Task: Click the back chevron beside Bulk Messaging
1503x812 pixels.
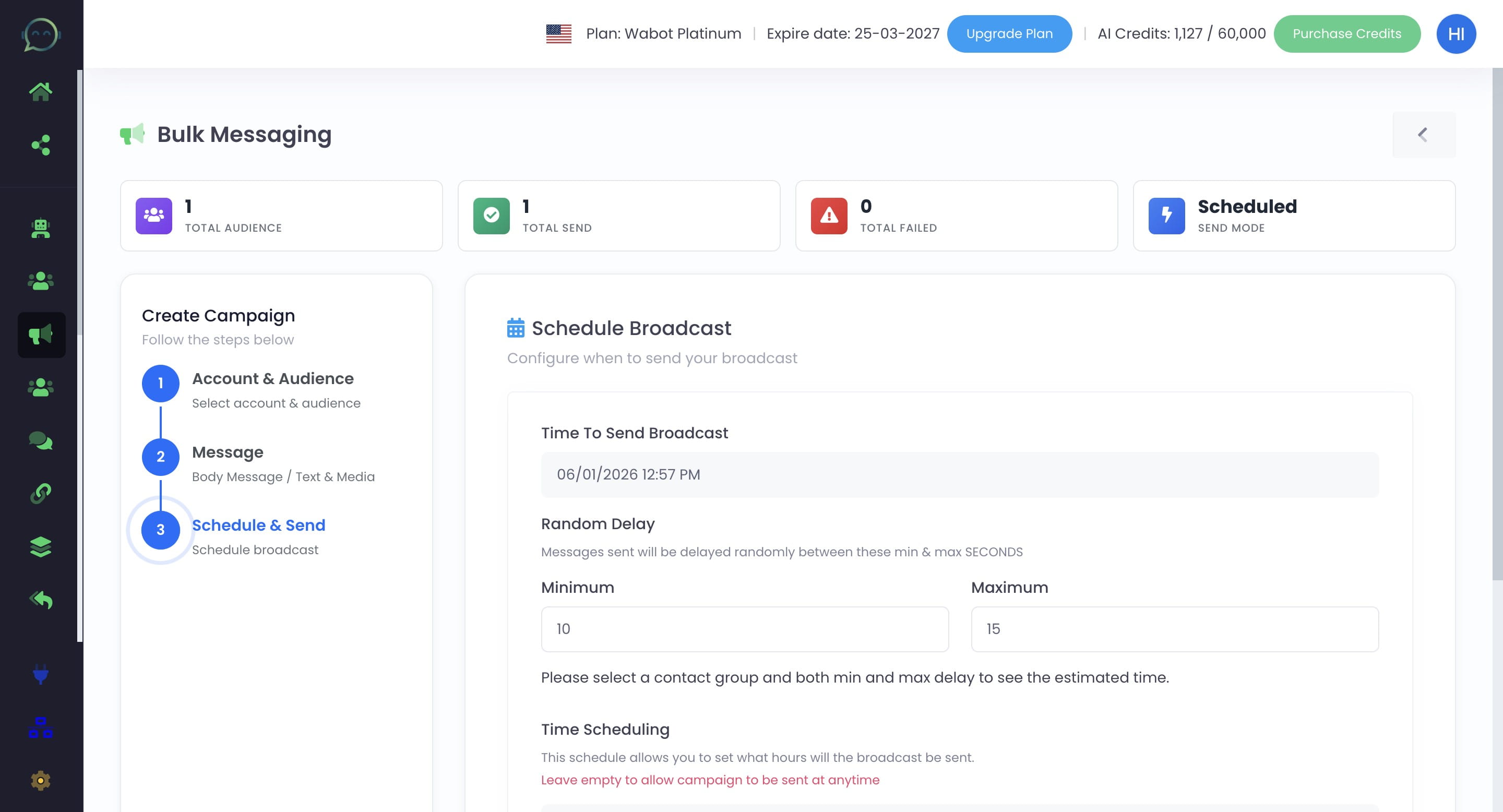Action: [1423, 135]
